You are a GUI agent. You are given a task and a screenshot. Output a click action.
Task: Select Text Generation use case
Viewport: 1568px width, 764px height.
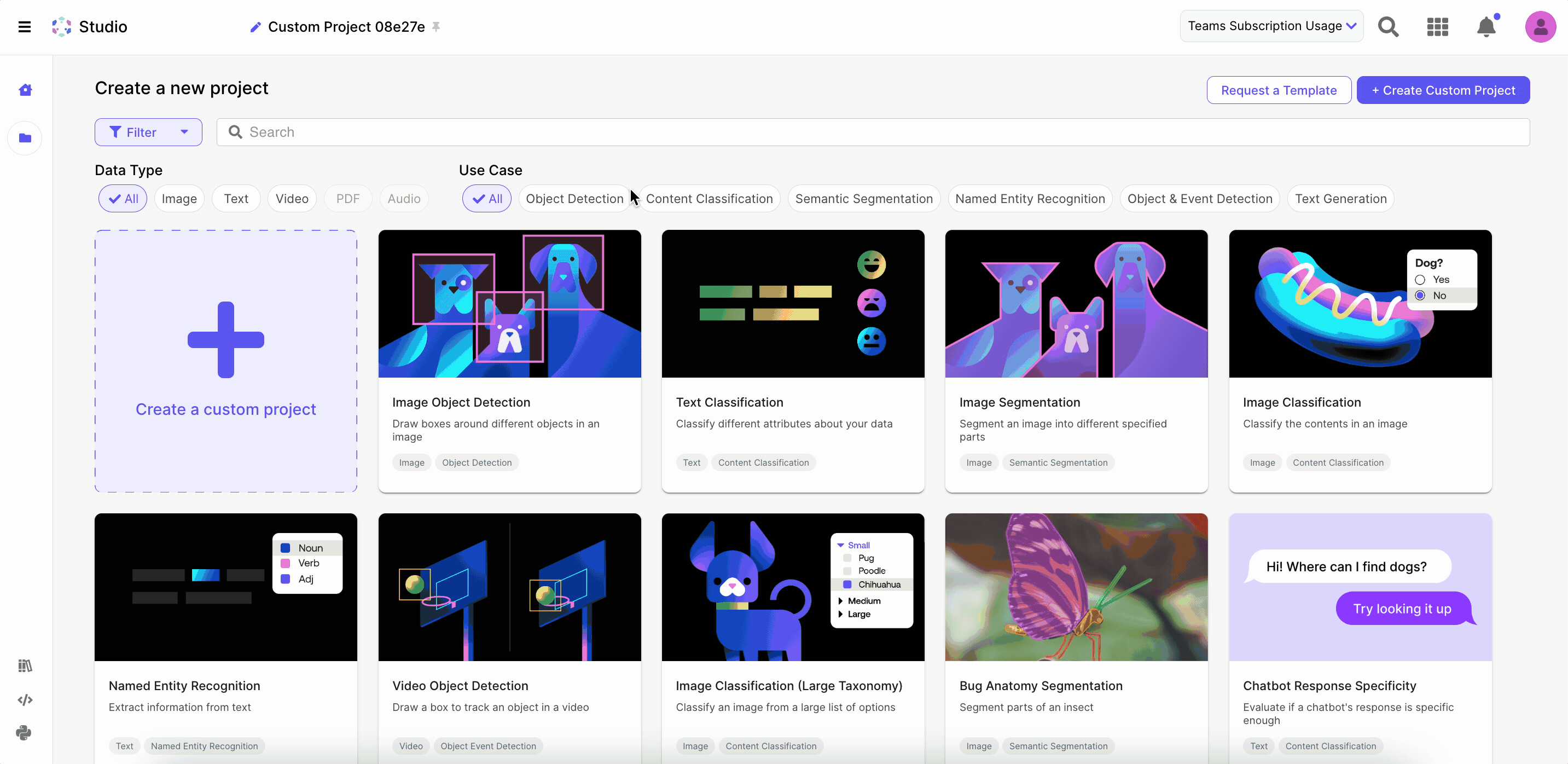[1340, 199]
